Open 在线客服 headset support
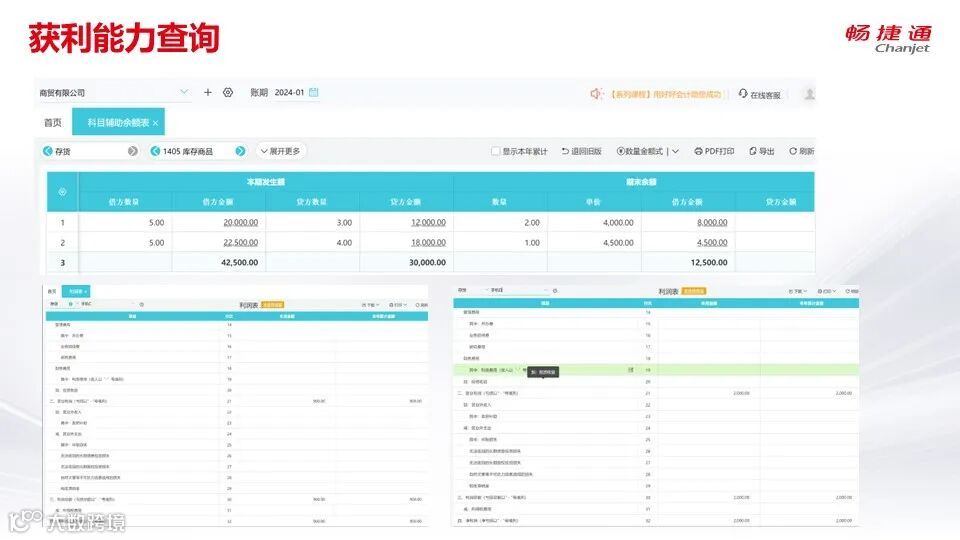 (x=759, y=94)
